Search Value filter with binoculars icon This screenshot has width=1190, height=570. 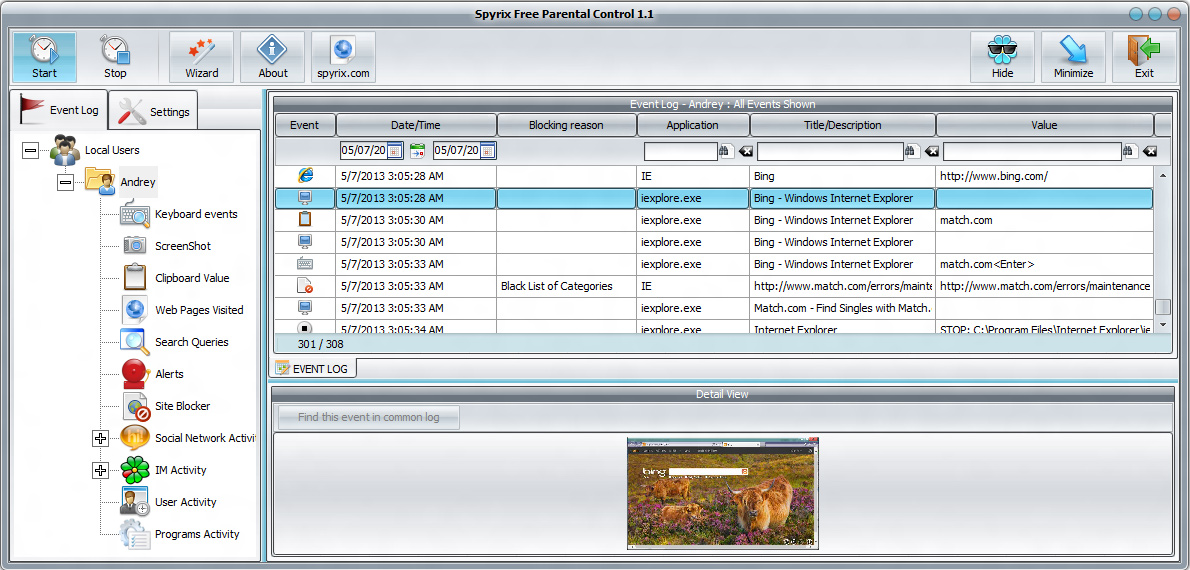1129,151
